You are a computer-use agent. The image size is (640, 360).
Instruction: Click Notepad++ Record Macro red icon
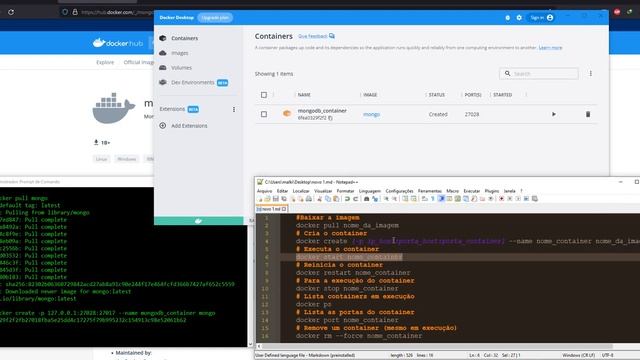[501, 199]
